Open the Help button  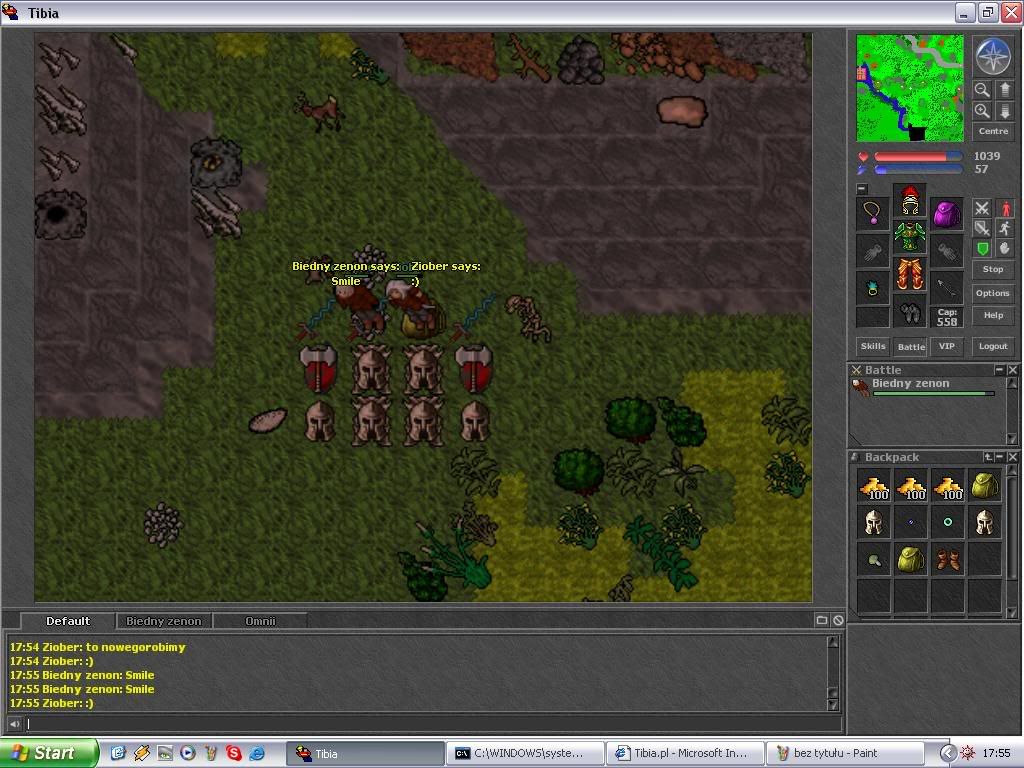point(993,315)
